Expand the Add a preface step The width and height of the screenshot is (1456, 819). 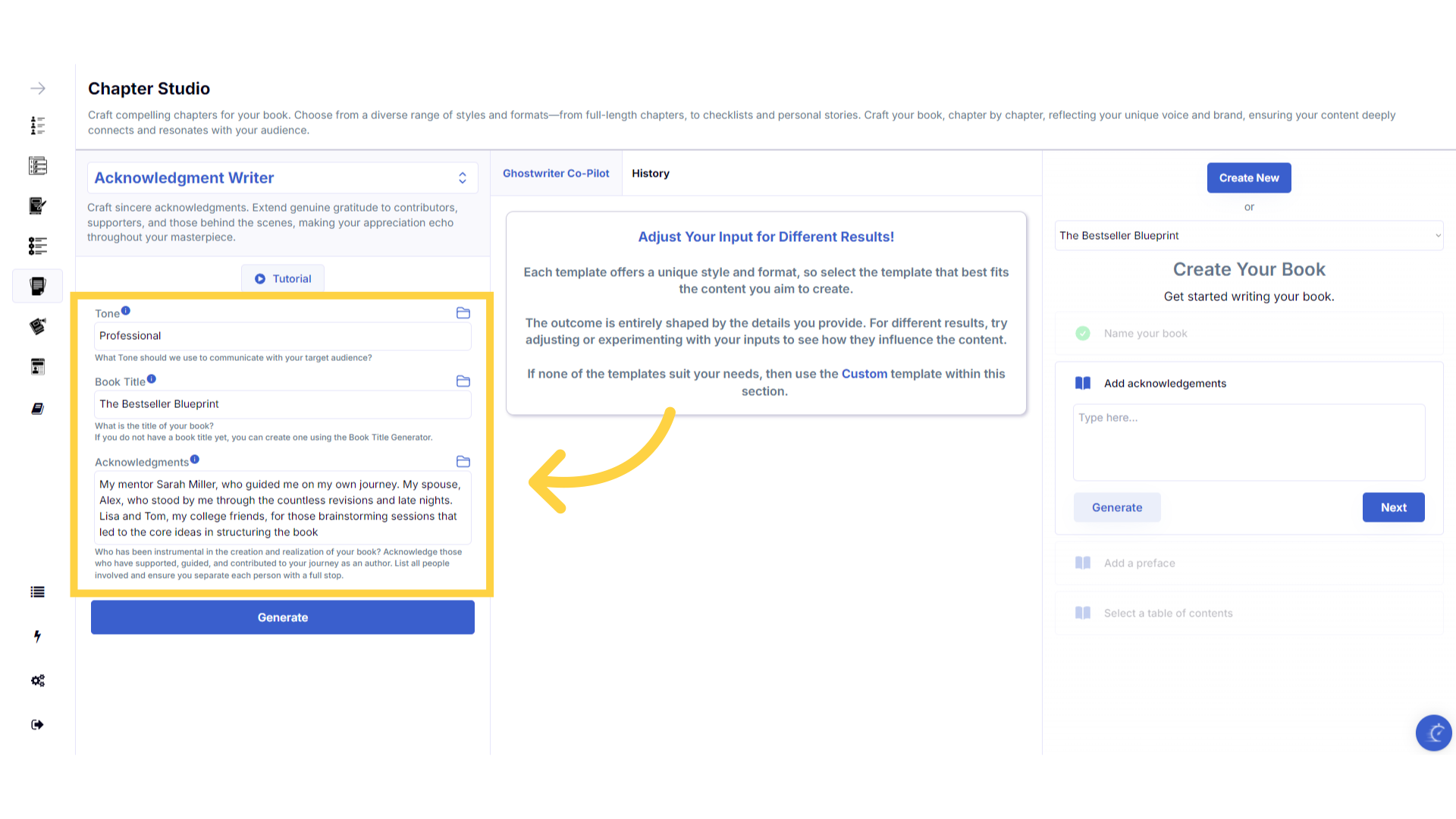(x=1139, y=563)
